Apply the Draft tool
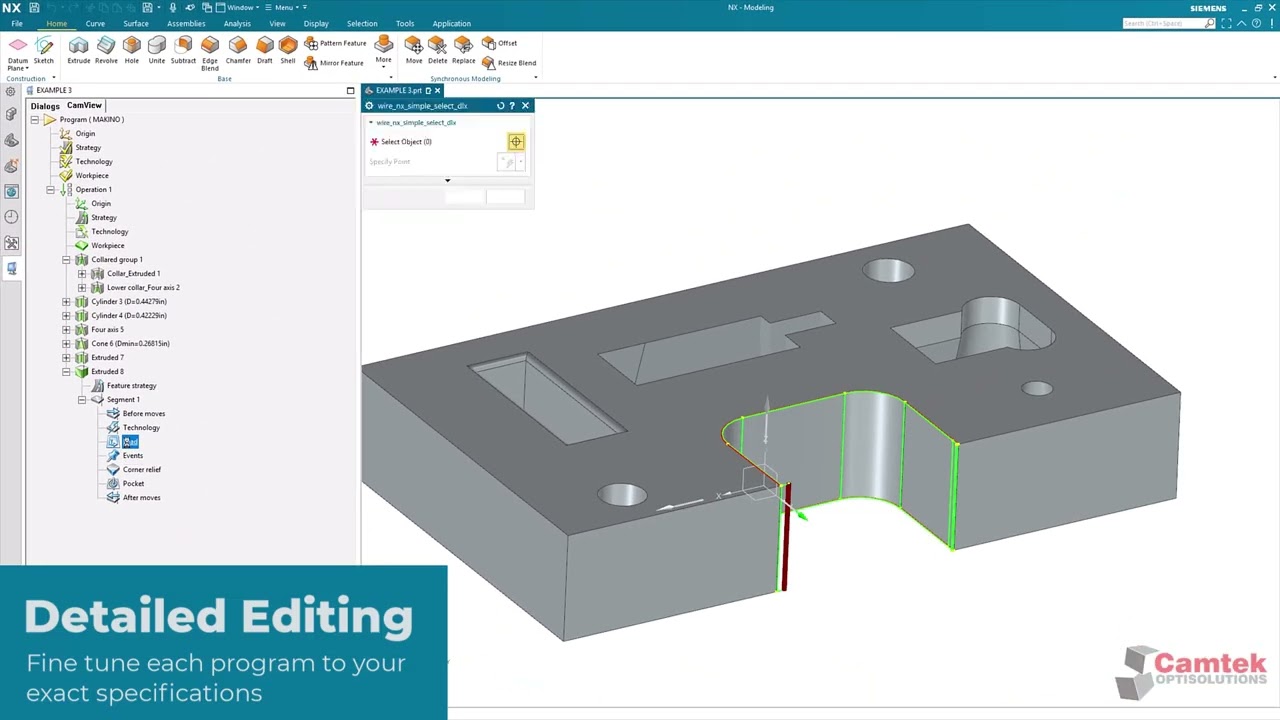This screenshot has width=1280, height=720. pos(264,50)
